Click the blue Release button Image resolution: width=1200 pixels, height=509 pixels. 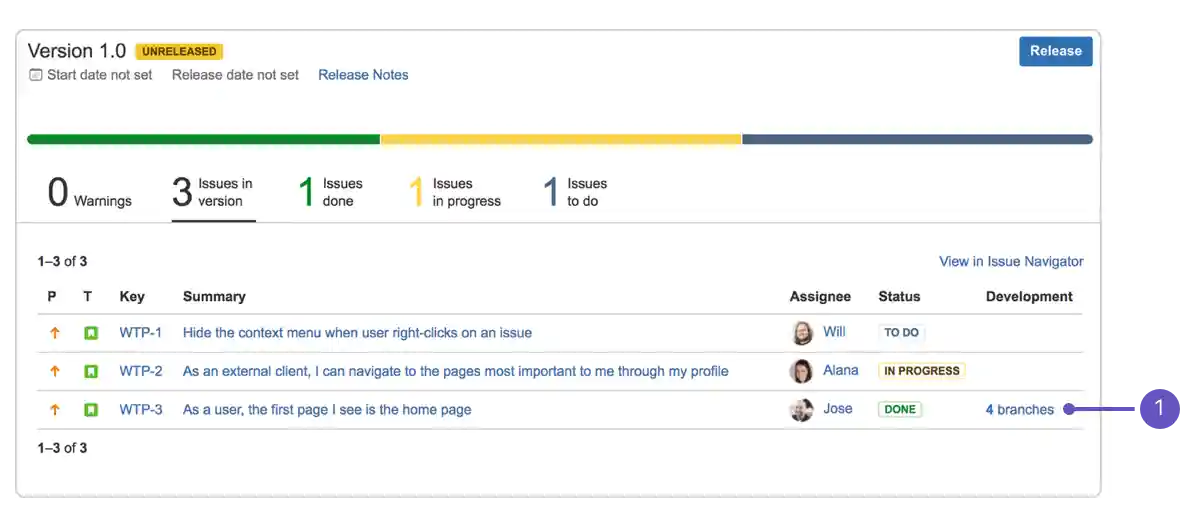(x=1055, y=51)
